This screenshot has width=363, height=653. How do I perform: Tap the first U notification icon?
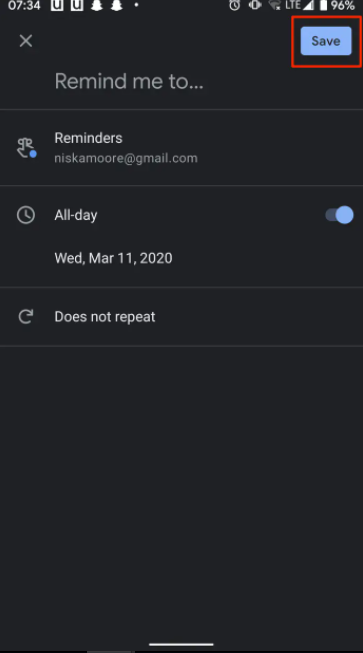pyautogui.click(x=57, y=5)
